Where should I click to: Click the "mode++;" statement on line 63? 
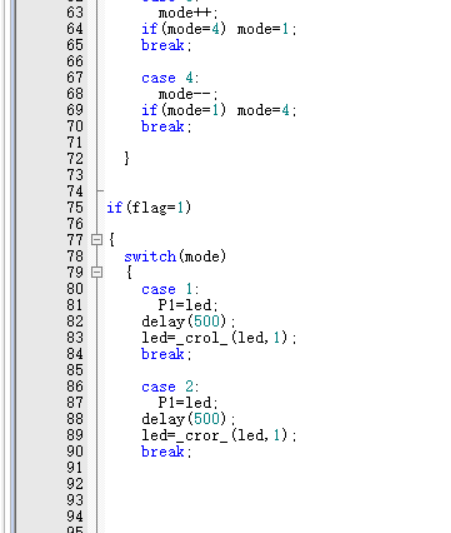[x=188, y=13]
